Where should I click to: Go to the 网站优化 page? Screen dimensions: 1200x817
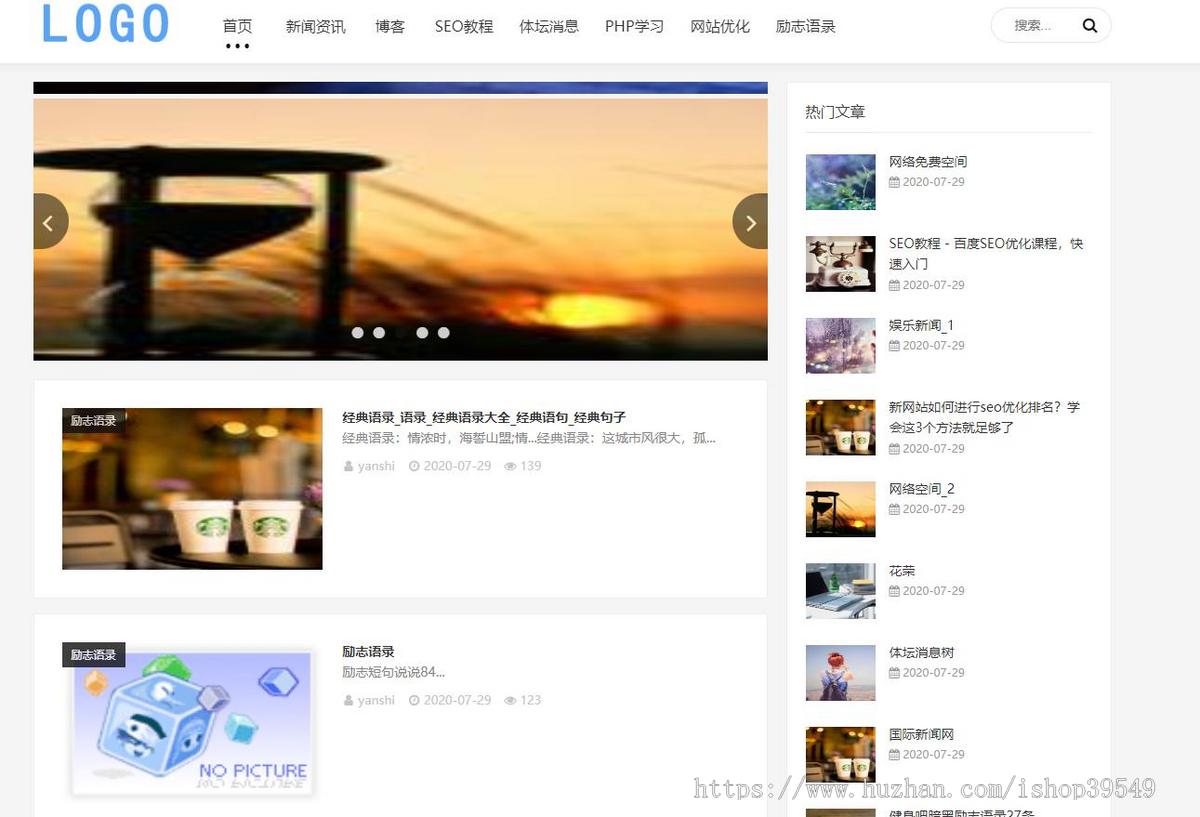tap(720, 26)
